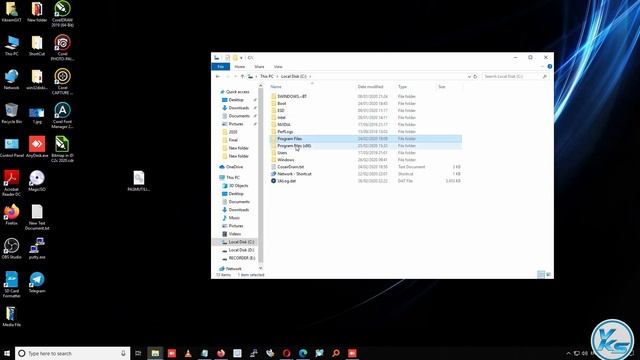Select the PASMUTILI file on desktop

coord(138,181)
